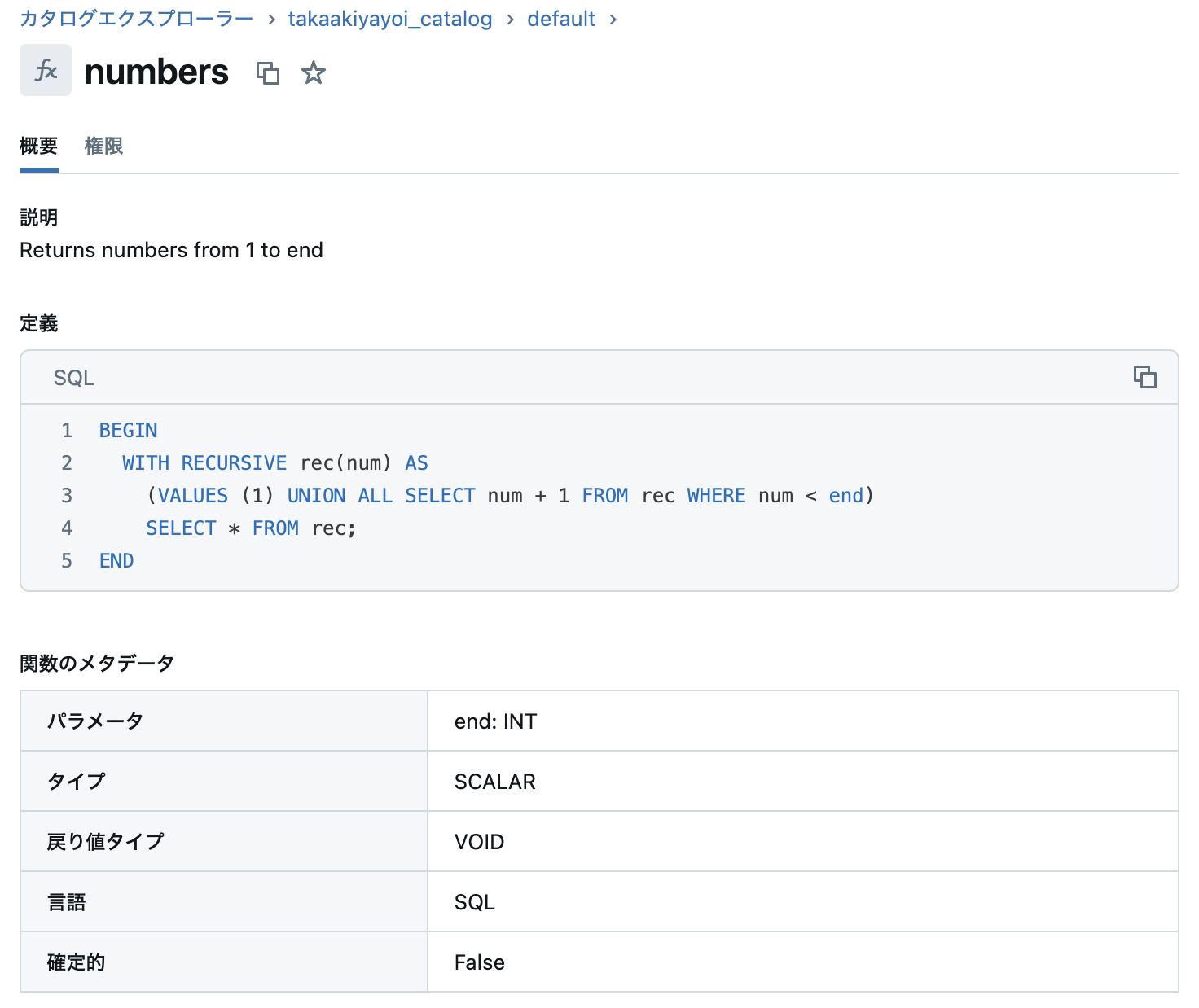Click the パラメータ row label
The height and width of the screenshot is (1008, 1199).
pyautogui.click(x=95, y=721)
